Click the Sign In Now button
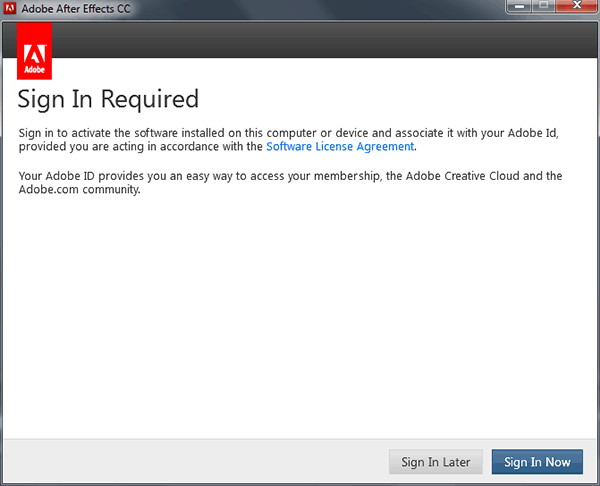Image resolution: width=600 pixels, height=486 pixels. click(x=537, y=462)
